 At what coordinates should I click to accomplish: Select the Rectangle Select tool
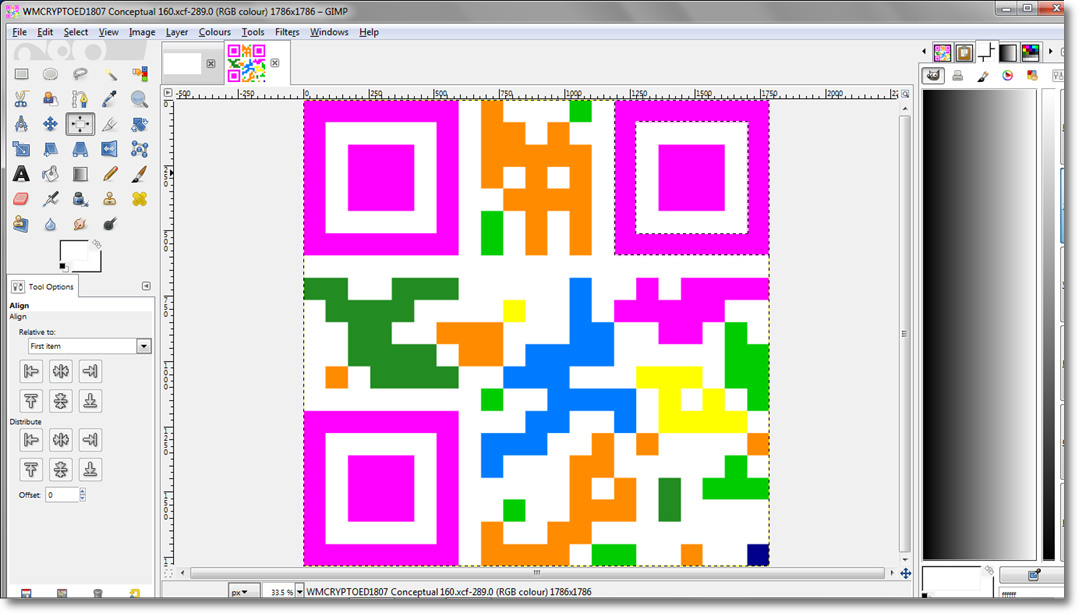21,74
